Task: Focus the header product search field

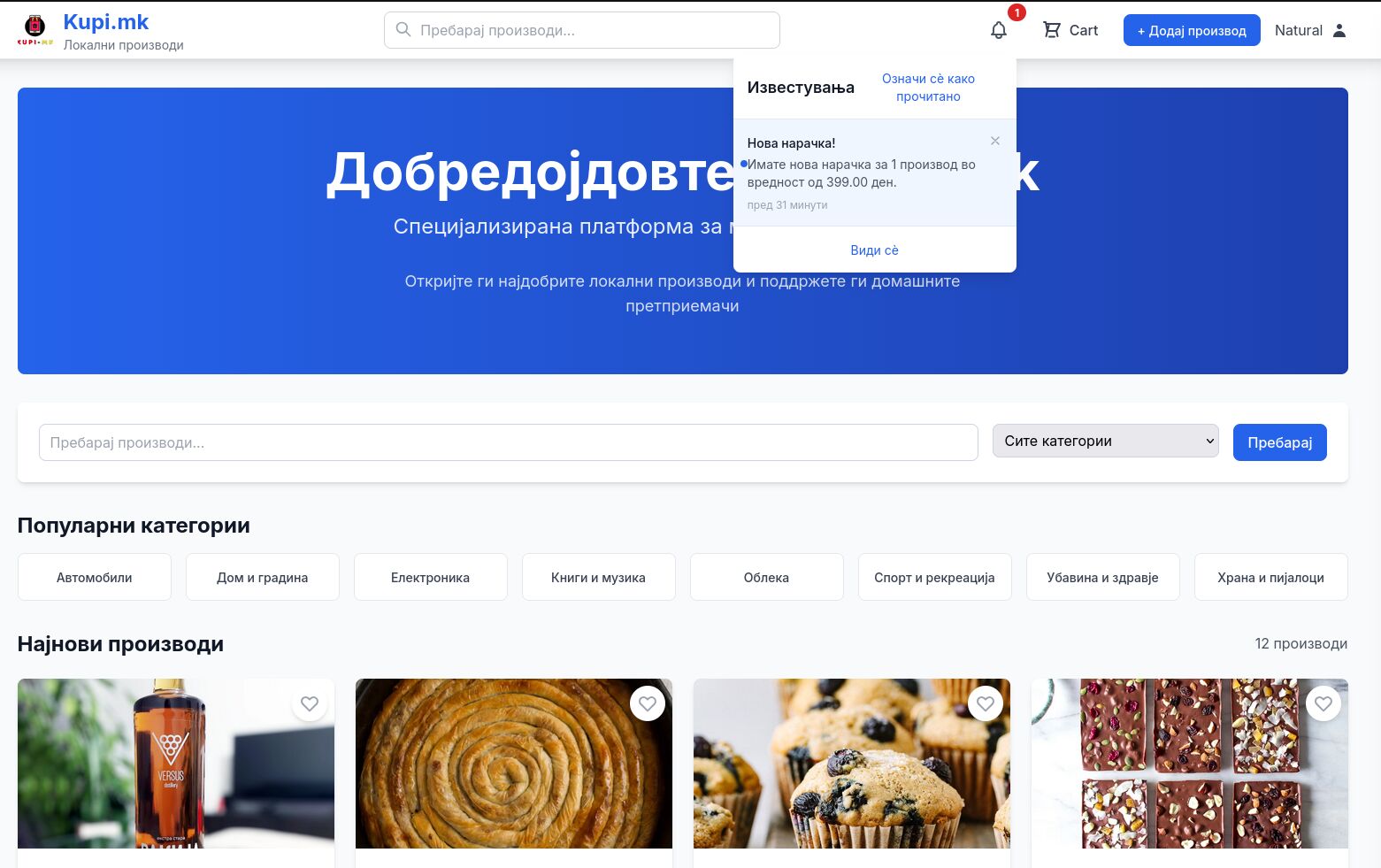Action: point(593,30)
